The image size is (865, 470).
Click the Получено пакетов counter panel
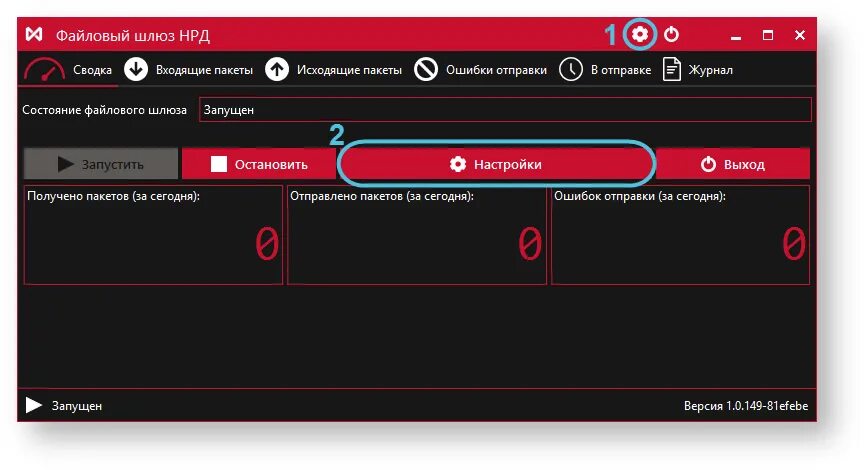(x=153, y=235)
